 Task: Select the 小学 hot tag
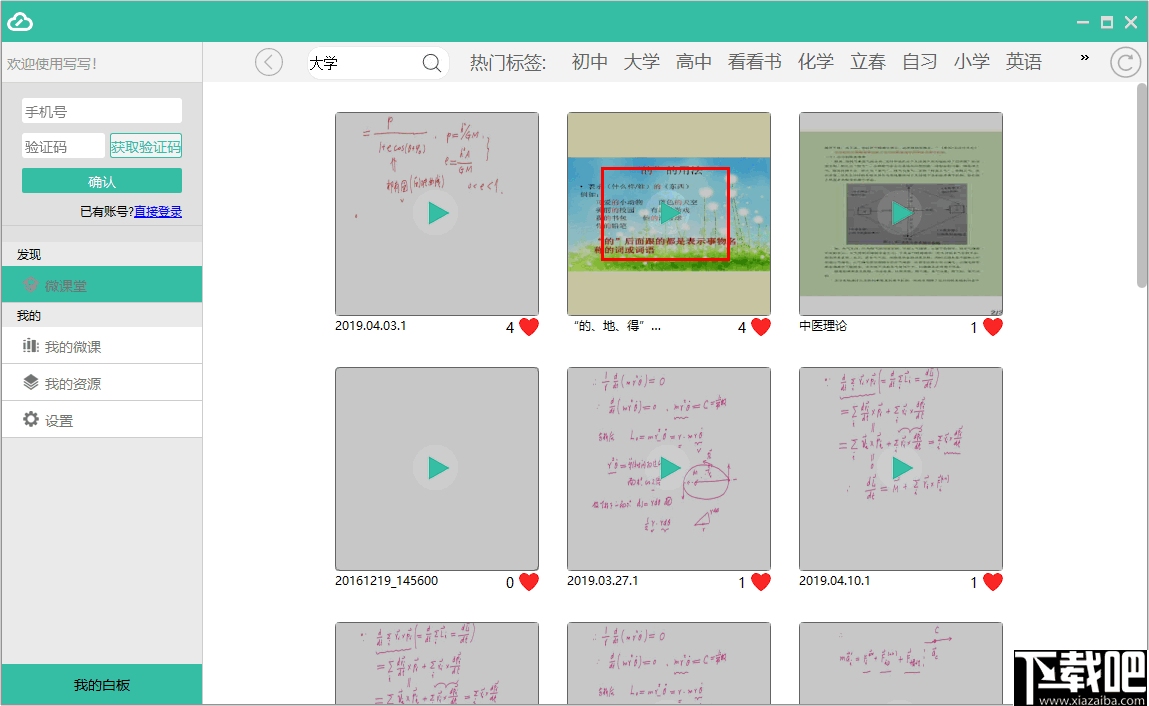pos(972,62)
